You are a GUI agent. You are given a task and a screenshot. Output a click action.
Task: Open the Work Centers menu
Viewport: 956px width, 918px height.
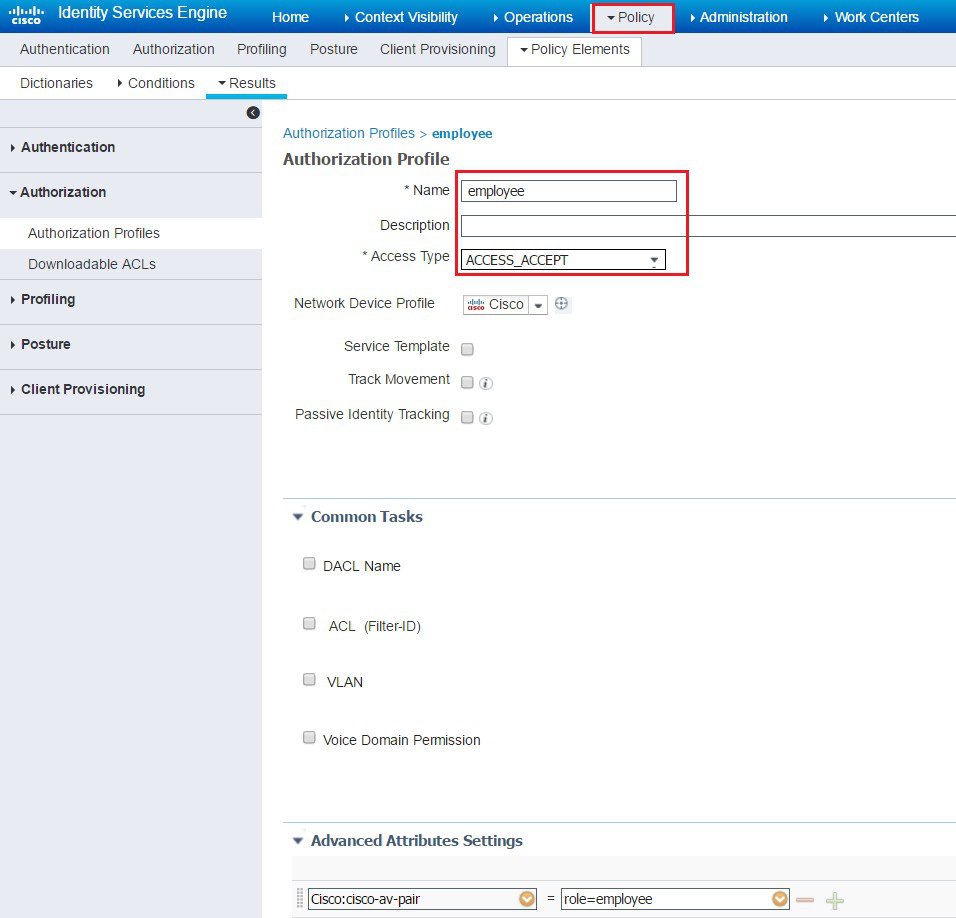click(871, 17)
